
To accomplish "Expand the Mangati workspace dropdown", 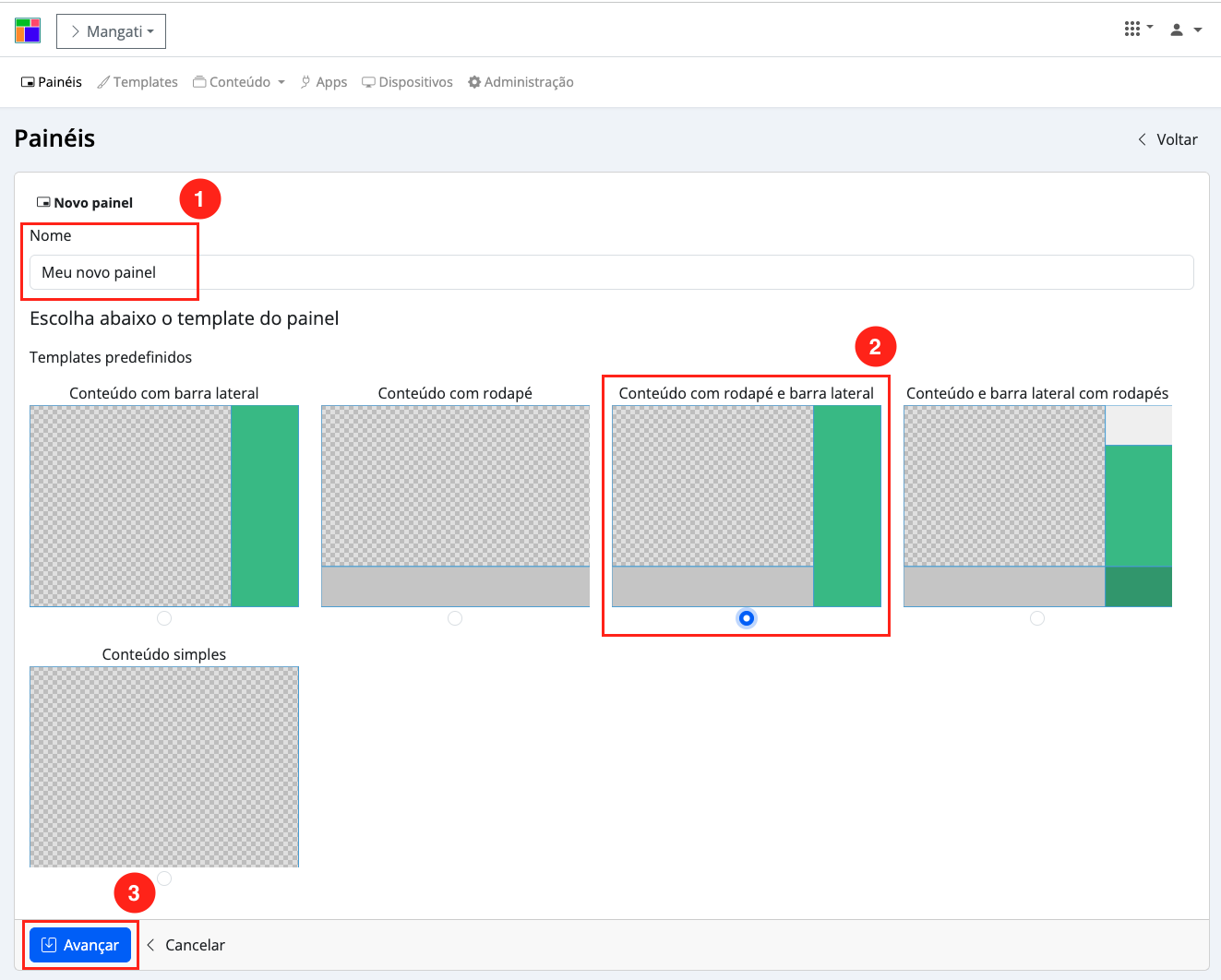I will pyautogui.click(x=111, y=31).
